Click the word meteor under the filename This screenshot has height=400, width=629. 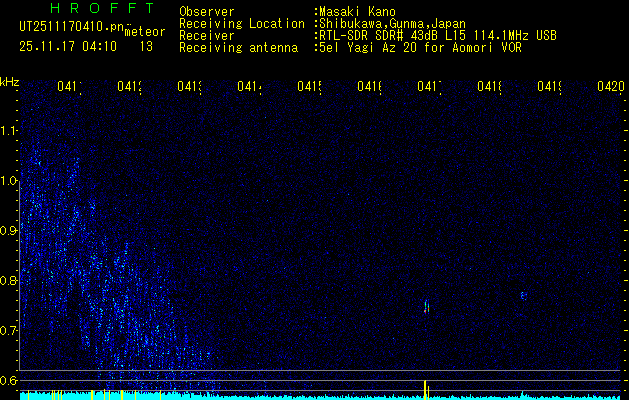[145, 32]
